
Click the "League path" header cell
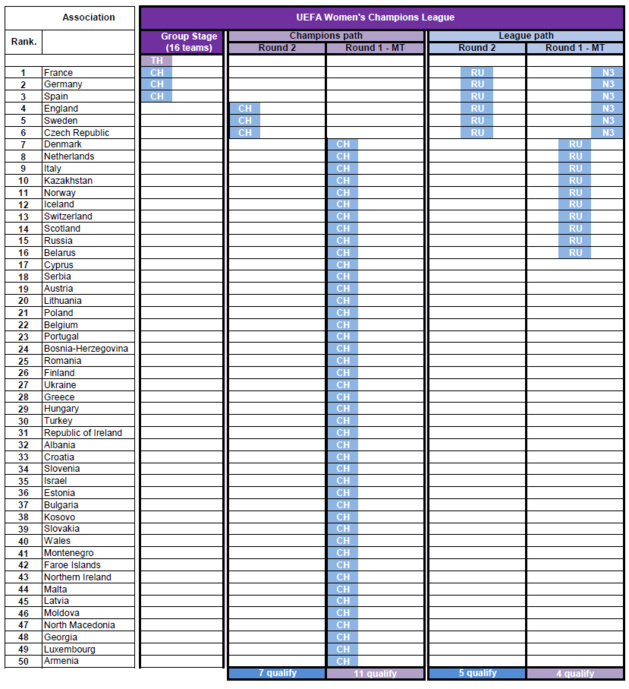(x=526, y=36)
